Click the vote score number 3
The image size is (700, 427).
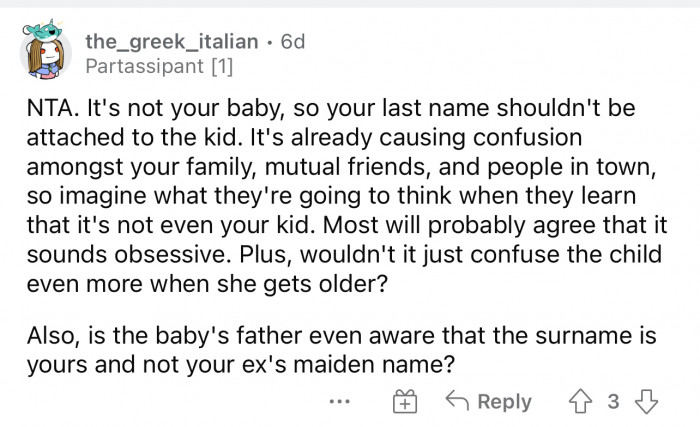pyautogui.click(x=614, y=401)
